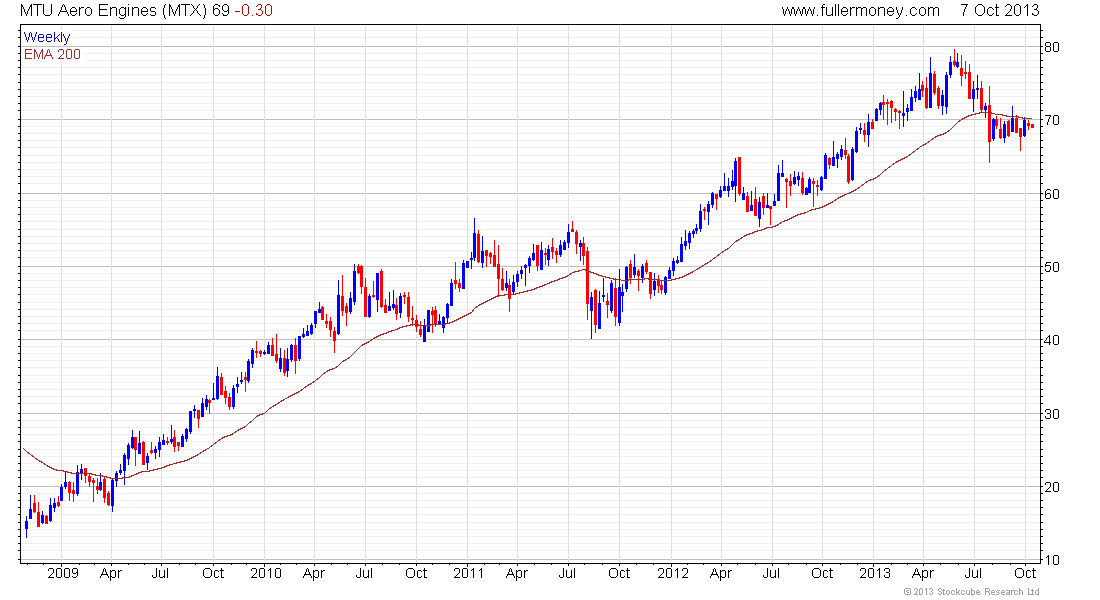The height and width of the screenshot is (600, 1100).
Task: Click the 20 price axis label
Action: 1052,487
